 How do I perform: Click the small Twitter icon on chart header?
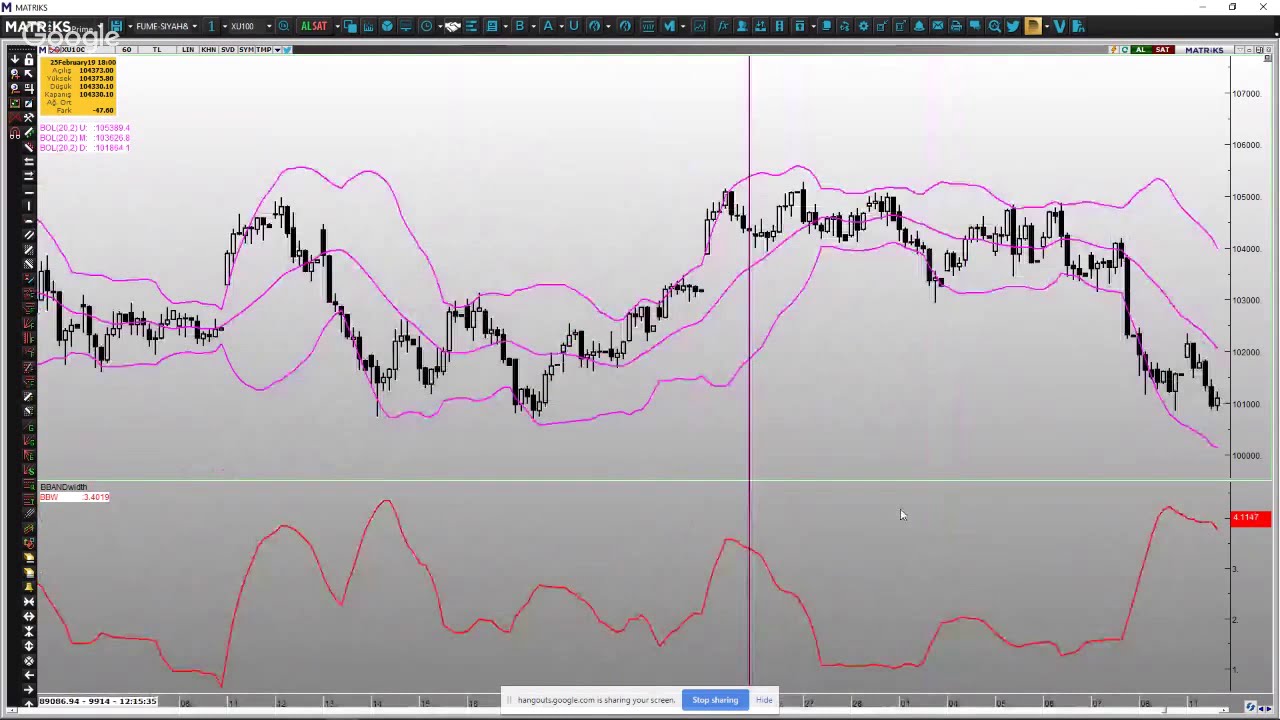click(287, 49)
